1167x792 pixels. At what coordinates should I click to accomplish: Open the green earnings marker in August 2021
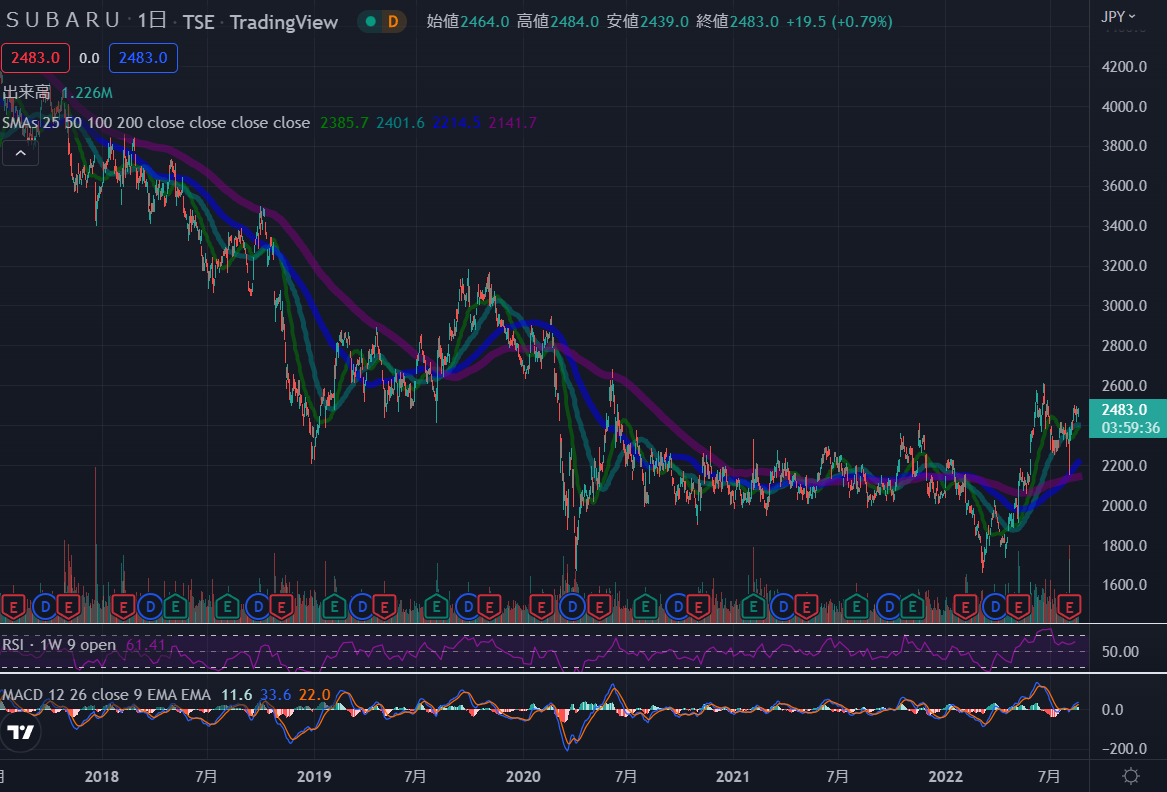[x=857, y=607]
